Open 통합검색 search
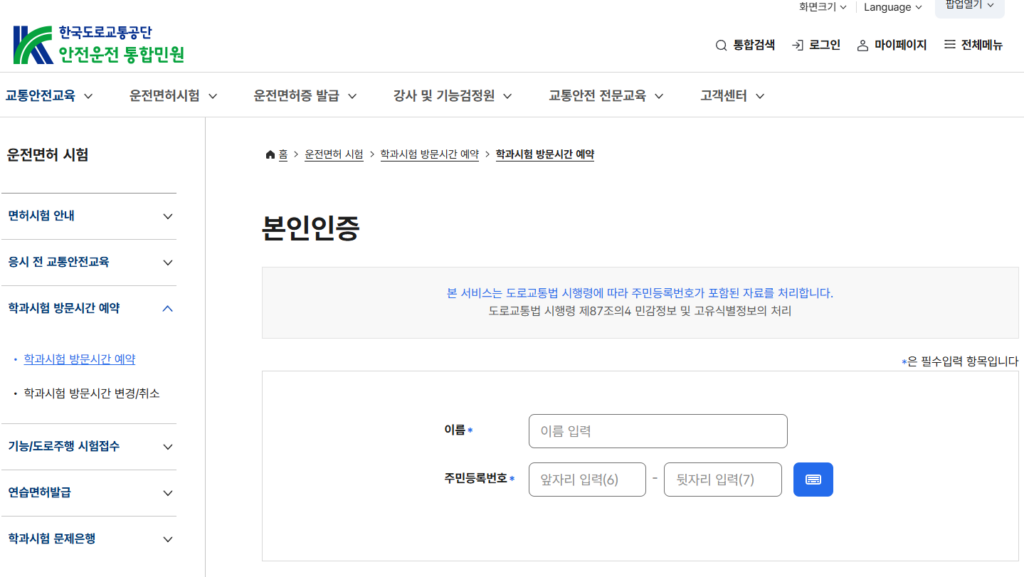Image resolution: width=1024 pixels, height=577 pixels. point(745,45)
